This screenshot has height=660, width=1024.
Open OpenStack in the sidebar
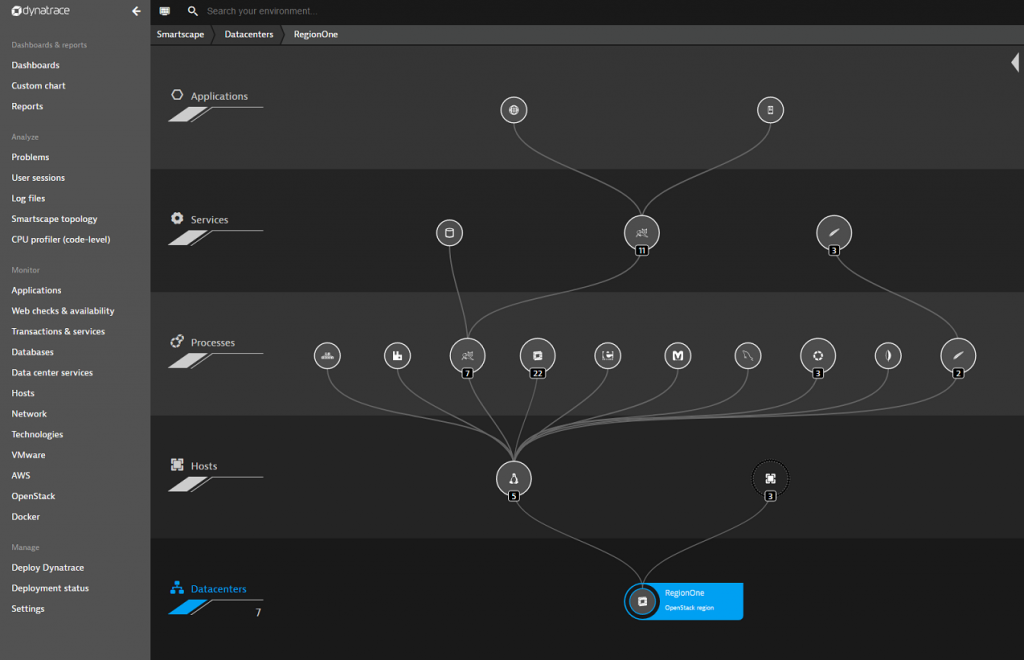pos(33,496)
